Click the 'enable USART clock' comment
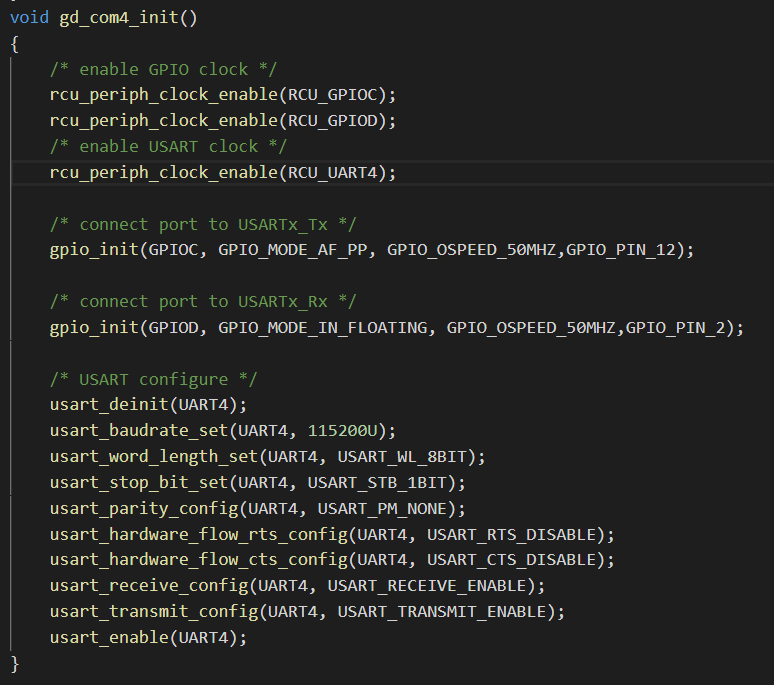The height and width of the screenshot is (685, 774). (x=168, y=146)
